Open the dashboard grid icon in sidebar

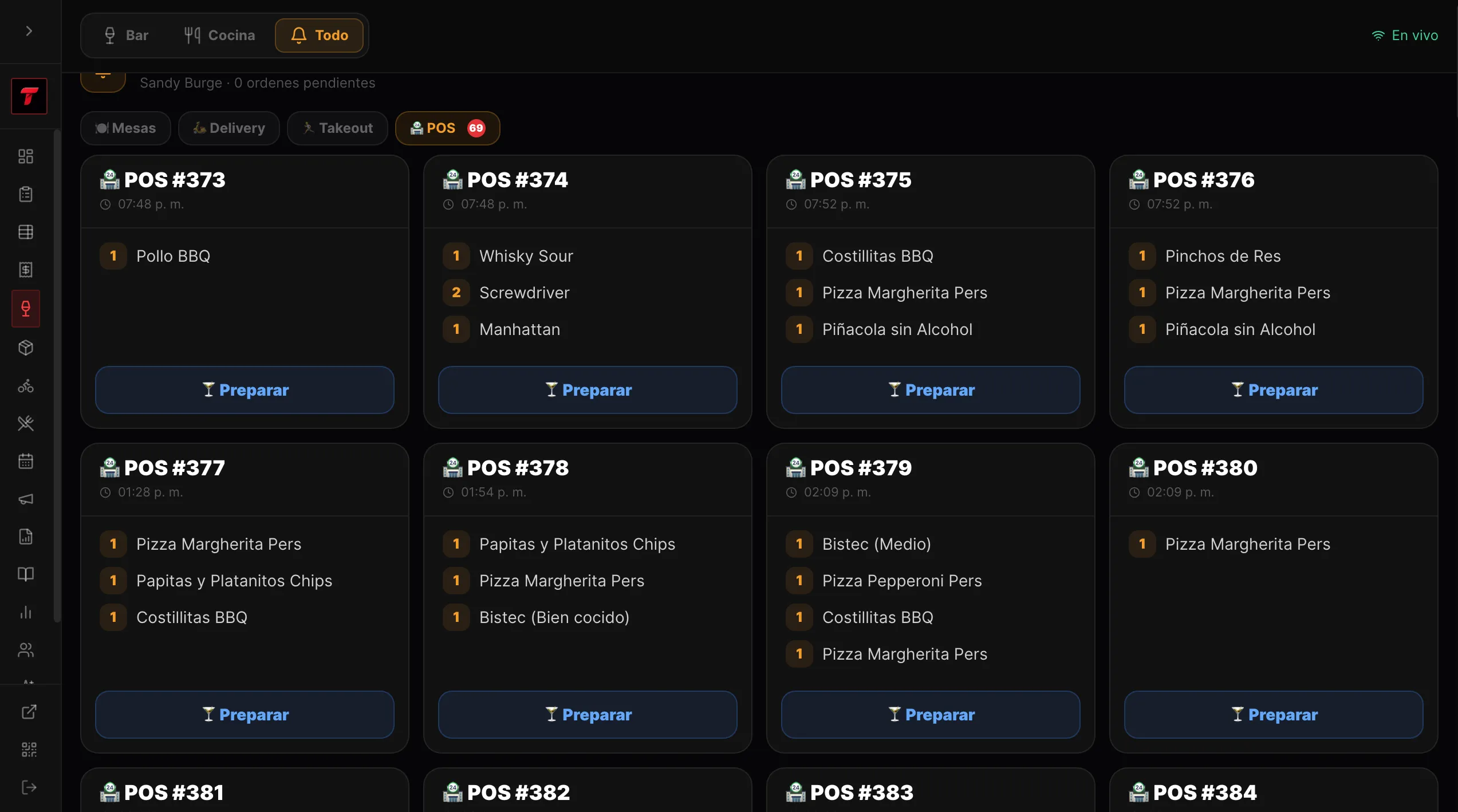coord(26,156)
